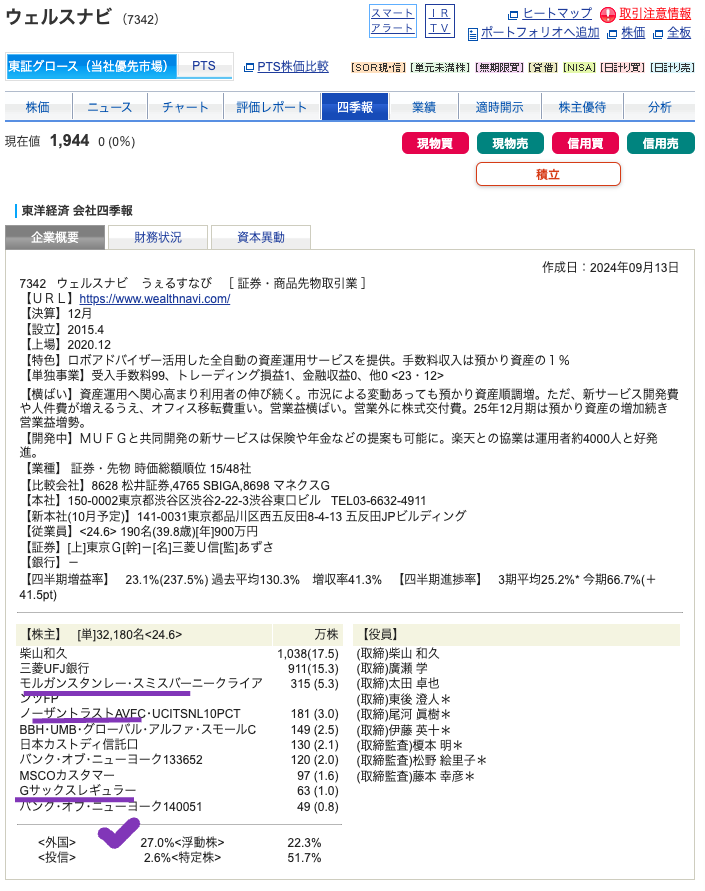Image resolution: width=705 pixels, height=891 pixels.
Task: Click the 作成日 2024年09月13日 text
Action: pos(610,268)
